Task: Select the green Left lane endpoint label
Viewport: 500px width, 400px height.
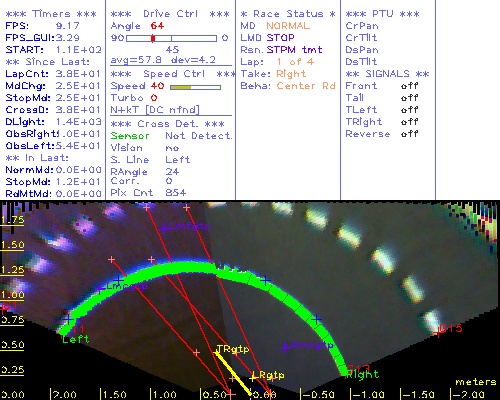Action: point(76,339)
